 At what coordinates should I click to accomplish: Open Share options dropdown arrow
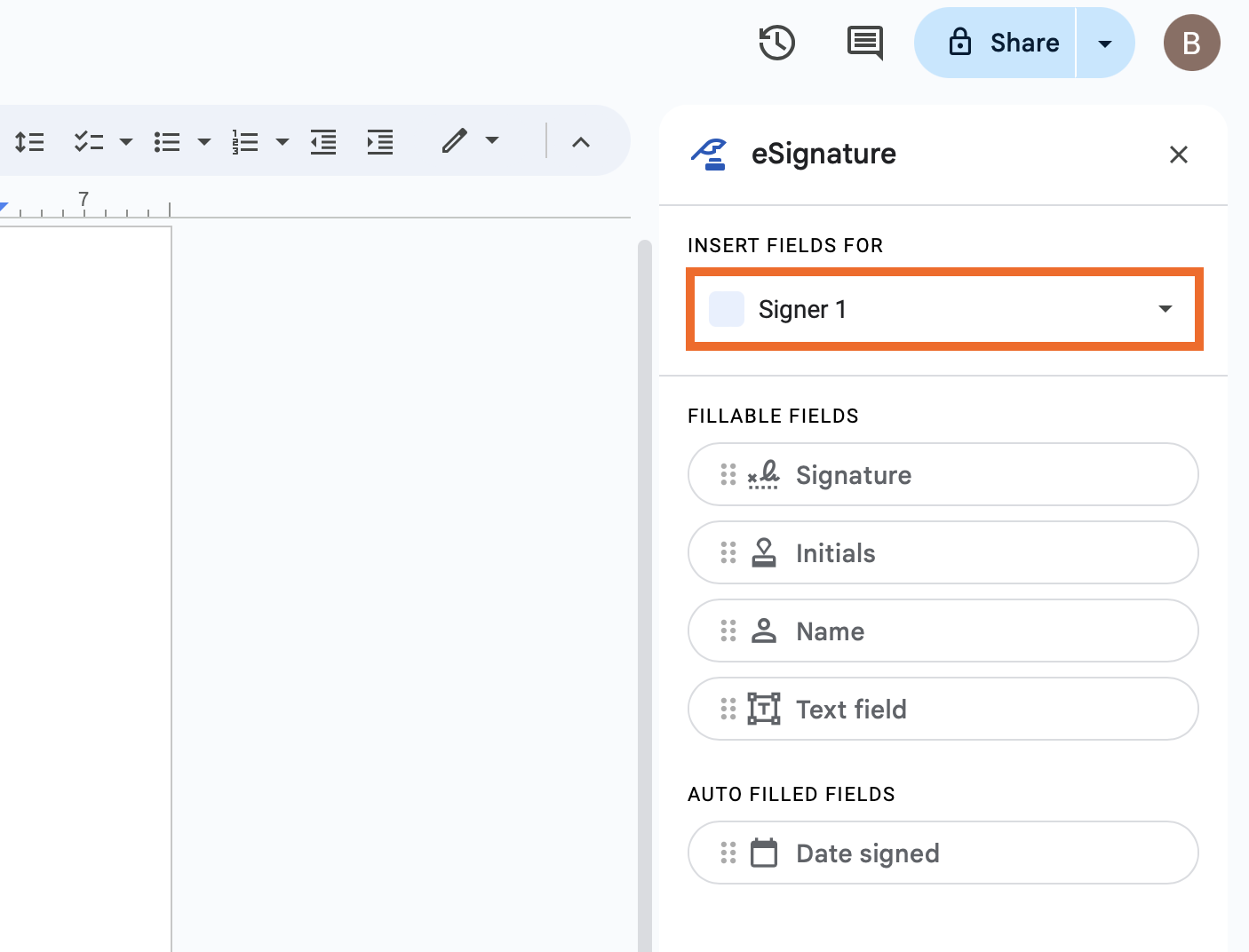click(1105, 44)
